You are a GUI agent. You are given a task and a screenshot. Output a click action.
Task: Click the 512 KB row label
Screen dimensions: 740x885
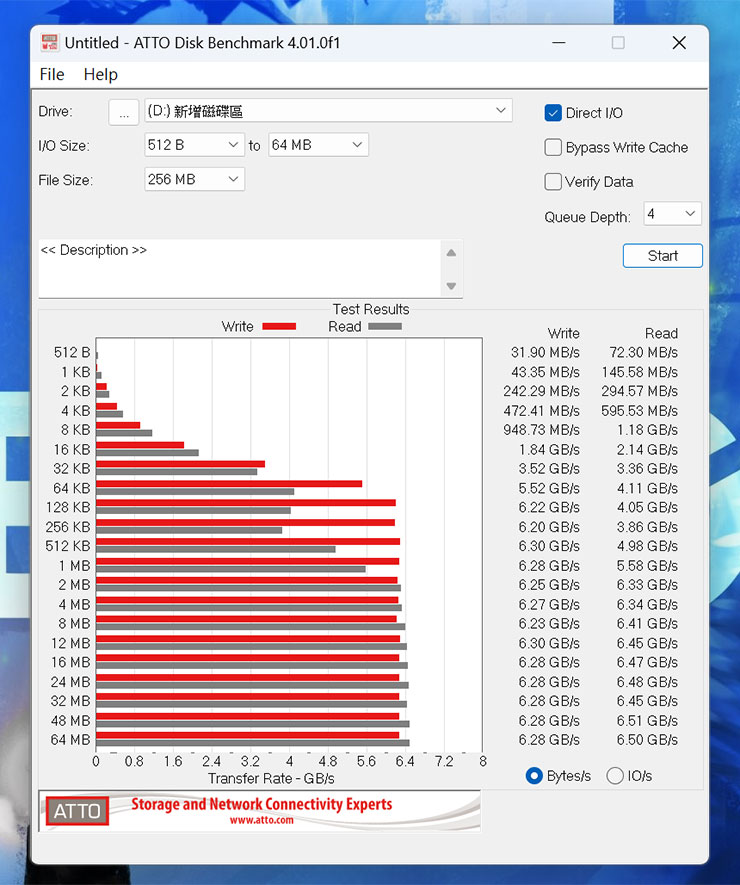point(68,546)
